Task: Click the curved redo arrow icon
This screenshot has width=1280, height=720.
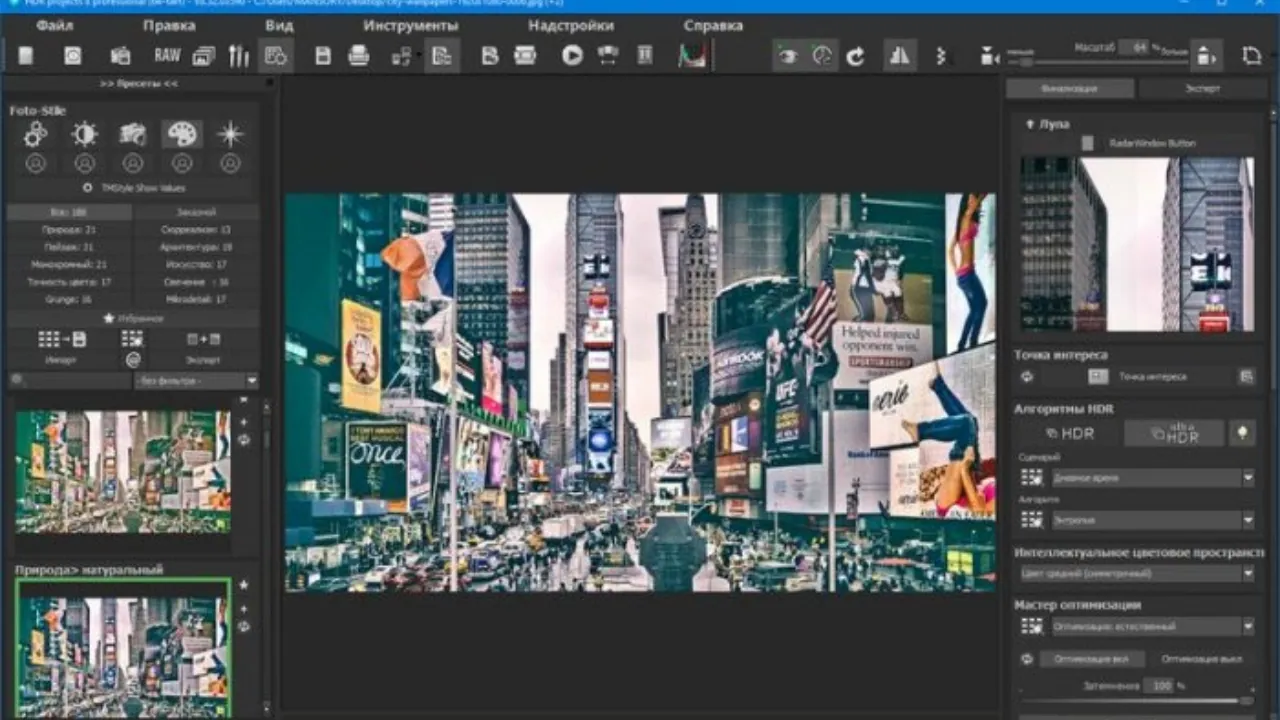Action: point(855,56)
